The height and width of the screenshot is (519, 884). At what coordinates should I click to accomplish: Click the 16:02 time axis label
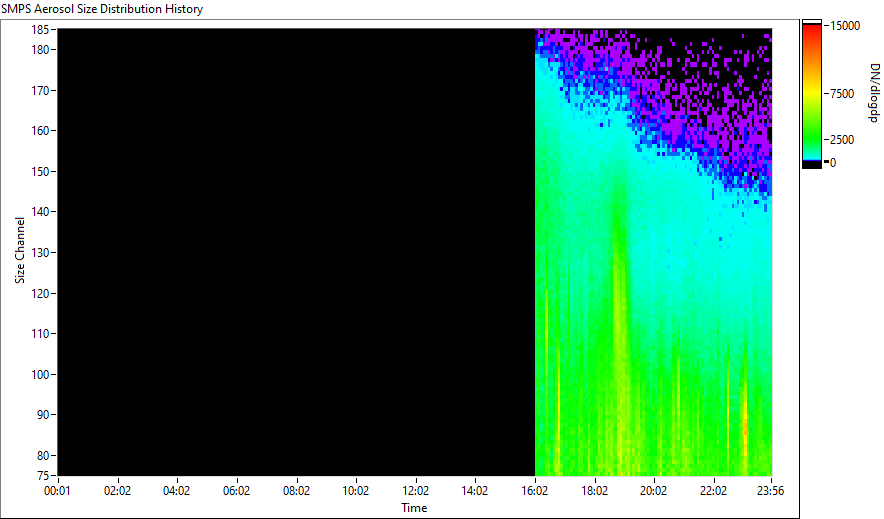[534, 491]
